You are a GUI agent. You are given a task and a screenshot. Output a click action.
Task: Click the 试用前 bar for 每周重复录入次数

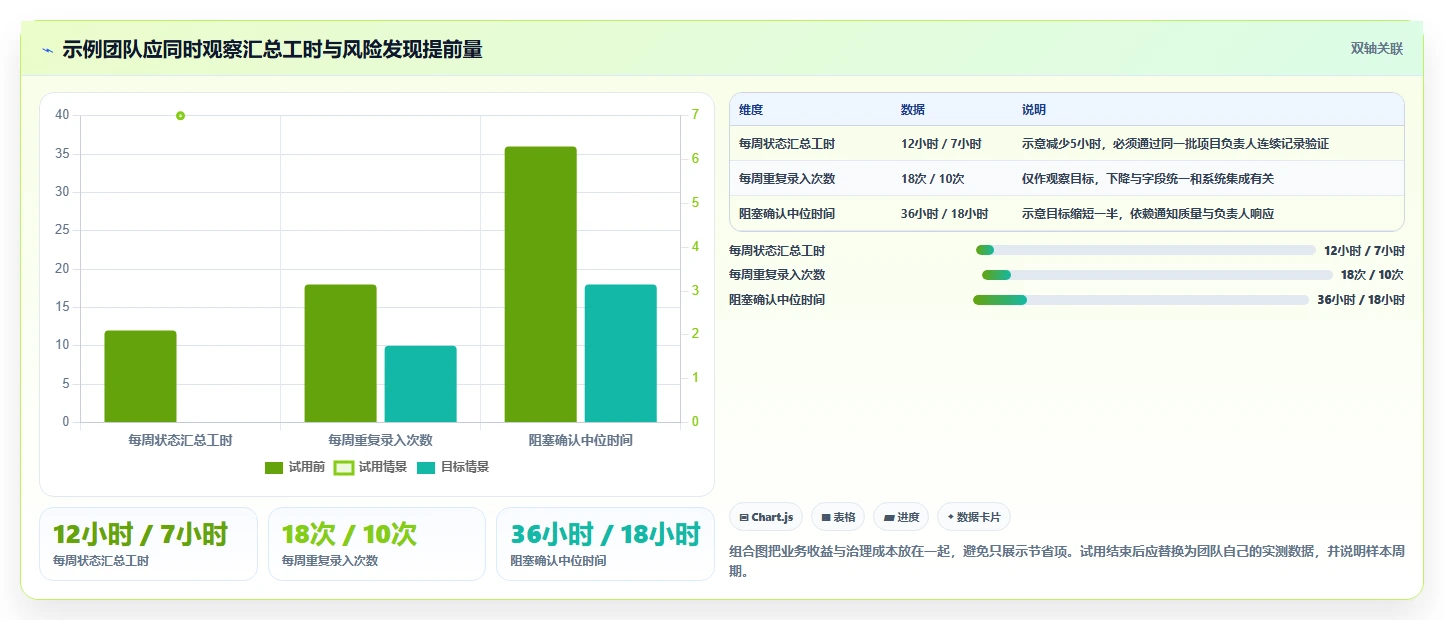tap(340, 353)
